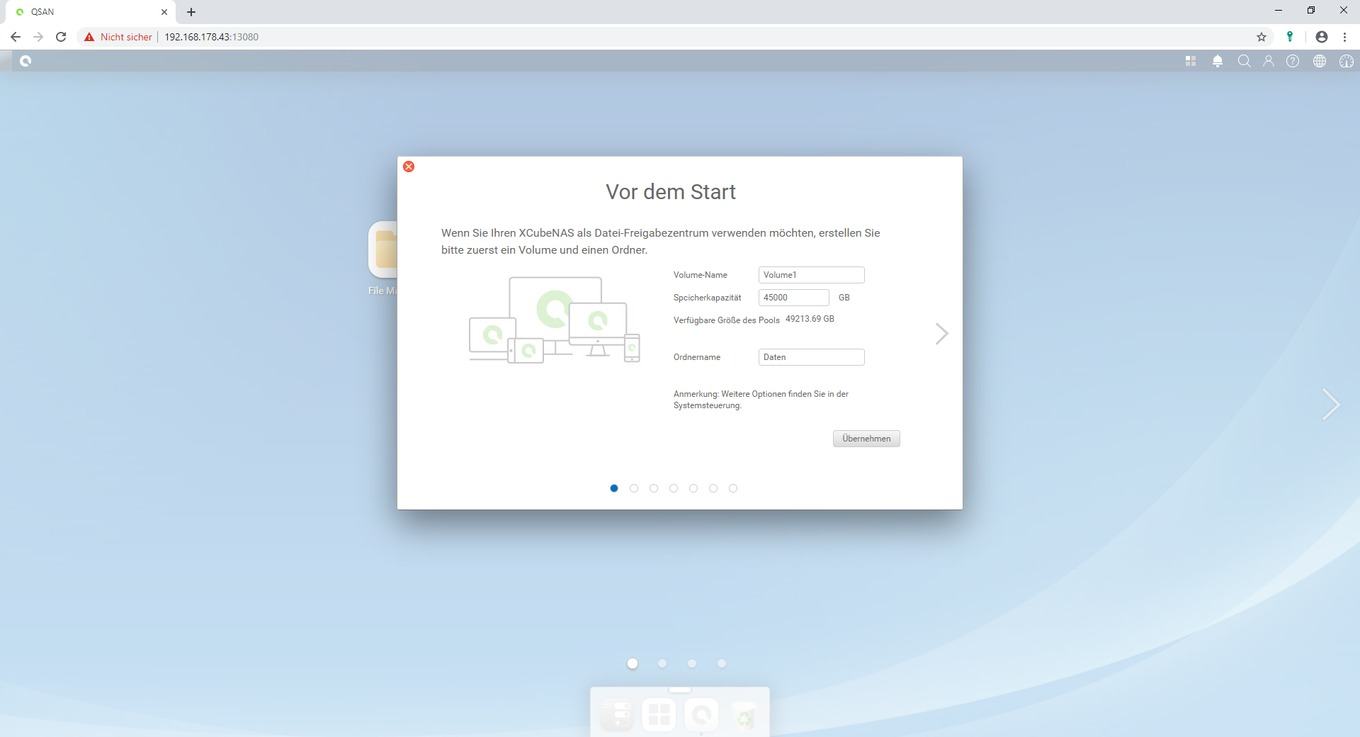Open the QSAN logo main menu
The width and height of the screenshot is (1360, 737).
pos(25,61)
